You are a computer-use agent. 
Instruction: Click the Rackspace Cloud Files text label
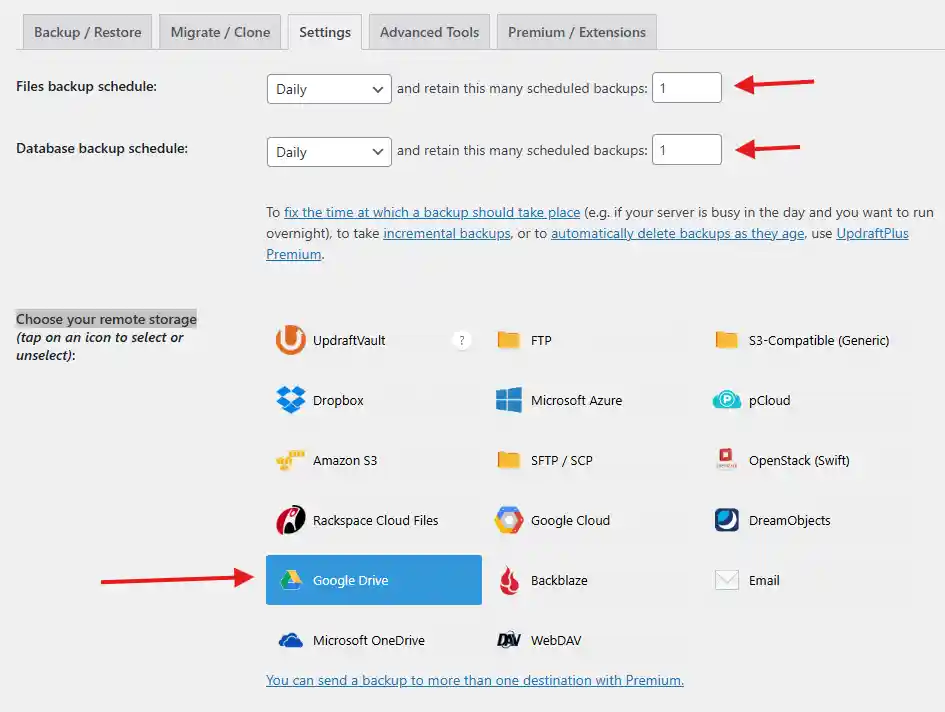[375, 520]
